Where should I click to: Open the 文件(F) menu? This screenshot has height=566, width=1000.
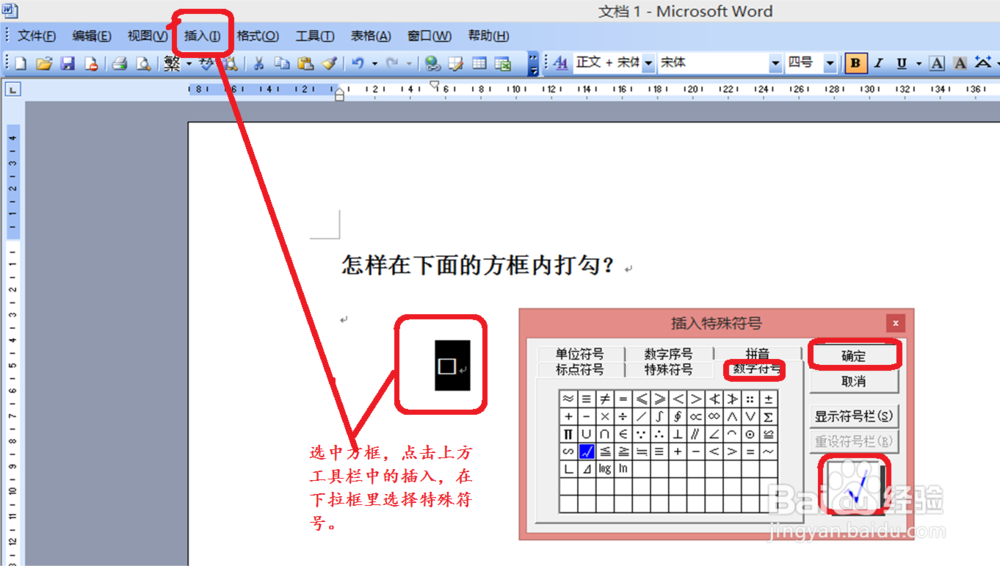click(36, 36)
